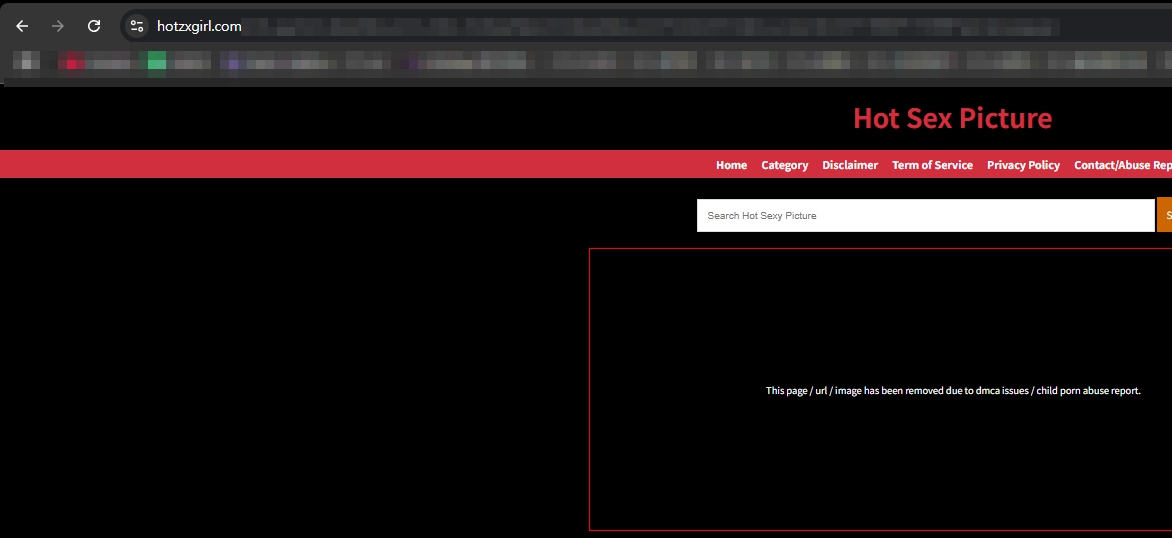This screenshot has height=538, width=1172.
Task: Focus the address bar showing hotzxgirl.com
Action: coord(646,26)
